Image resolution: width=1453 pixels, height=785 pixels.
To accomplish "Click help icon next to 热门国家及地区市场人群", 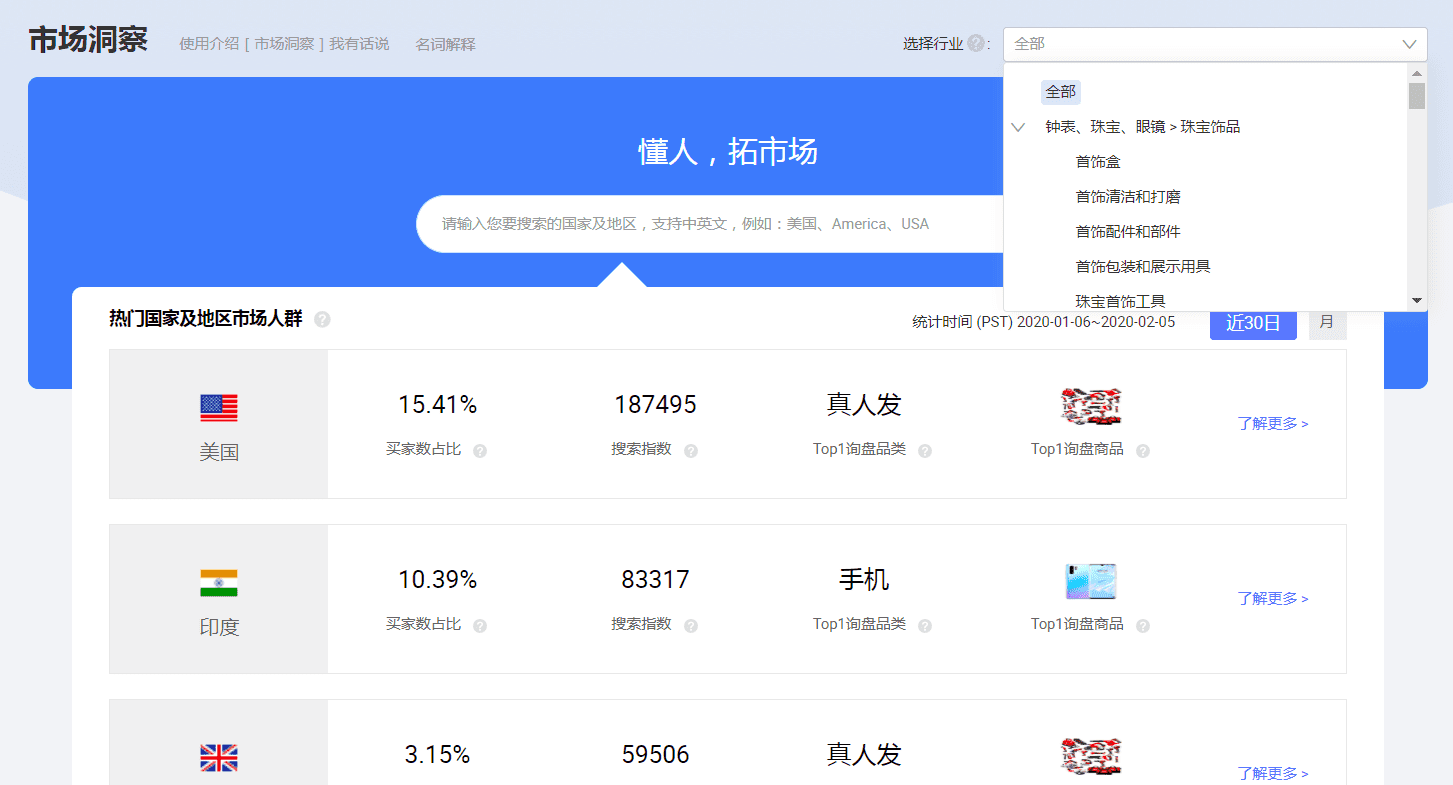I will [322, 320].
